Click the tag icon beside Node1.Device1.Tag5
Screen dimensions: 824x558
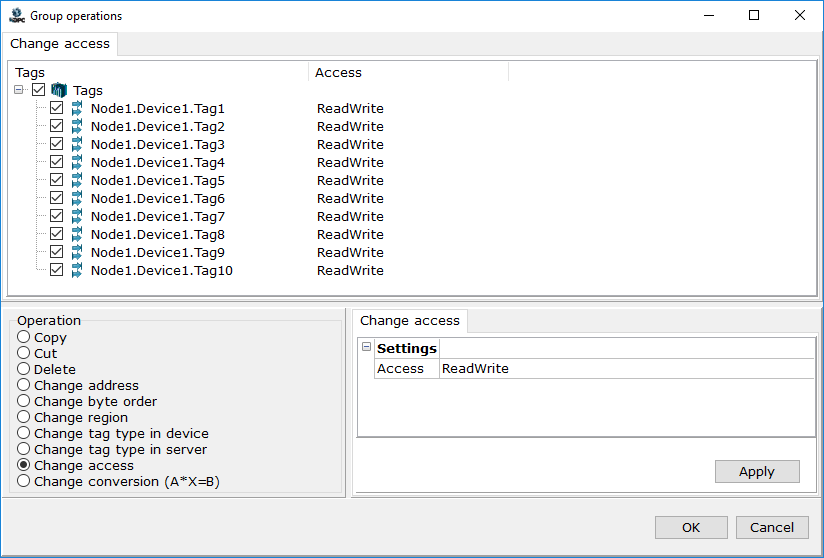77,181
